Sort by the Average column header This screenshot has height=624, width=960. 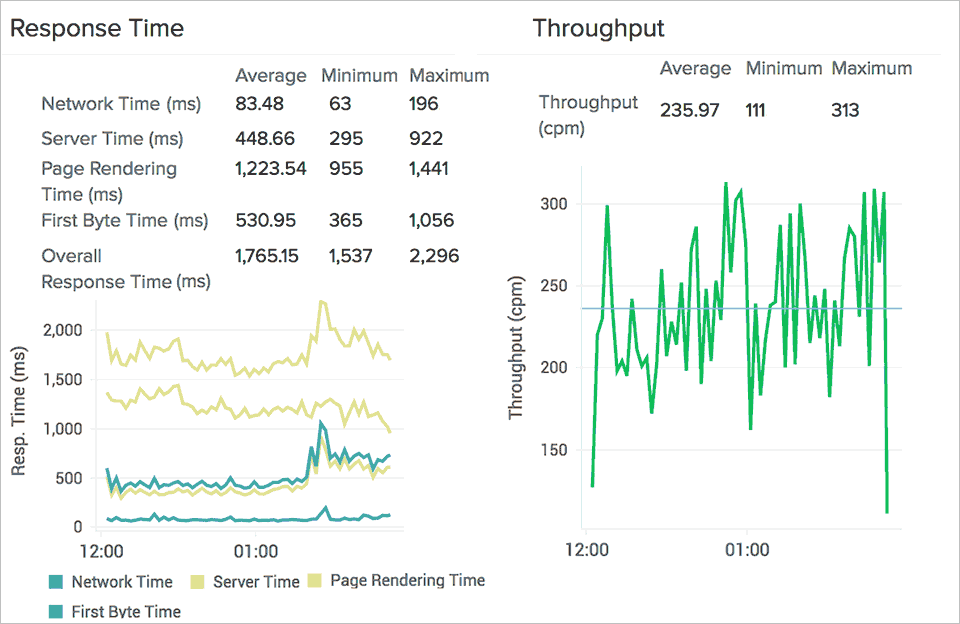tap(270, 75)
